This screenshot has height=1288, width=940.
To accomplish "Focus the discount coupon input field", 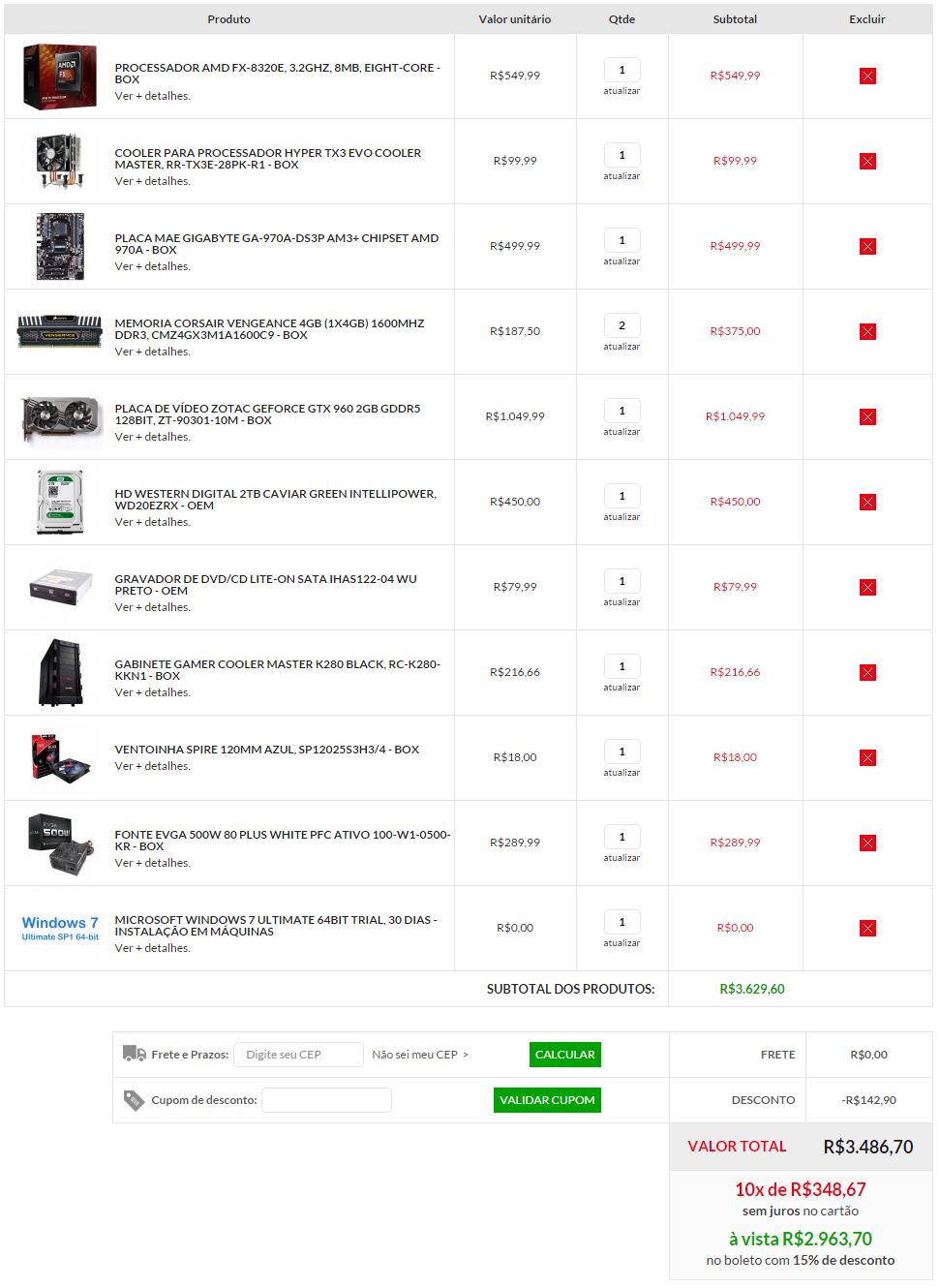I will coord(326,1100).
